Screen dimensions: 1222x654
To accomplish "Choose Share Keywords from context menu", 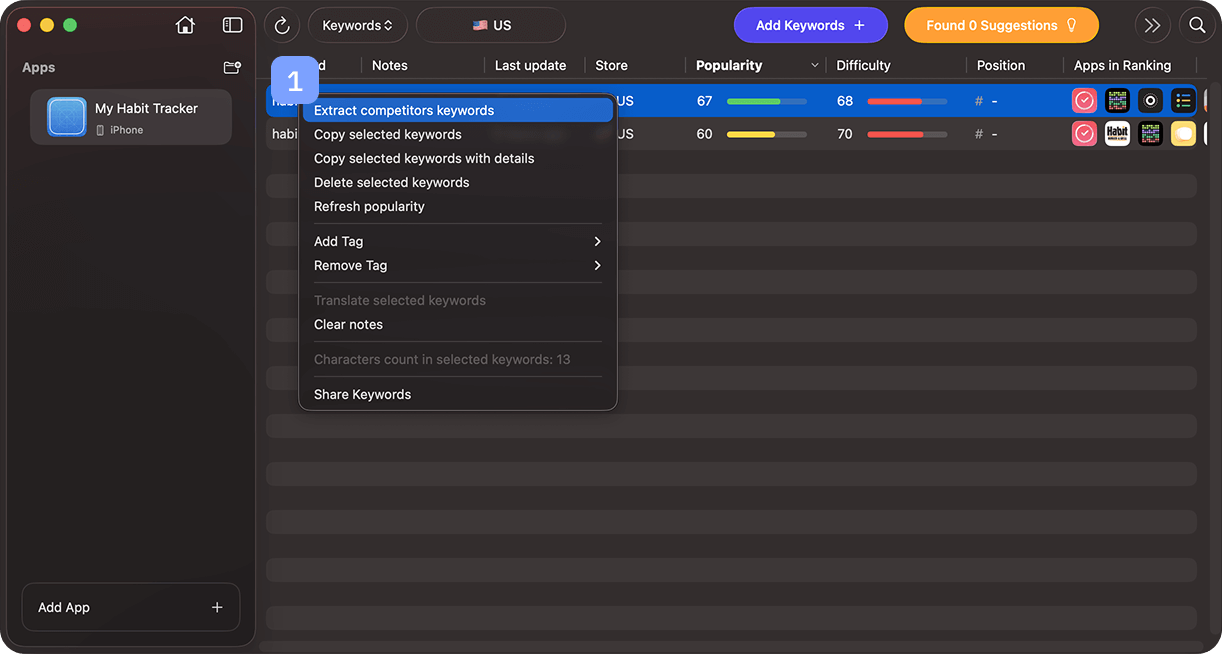I will tap(362, 394).
